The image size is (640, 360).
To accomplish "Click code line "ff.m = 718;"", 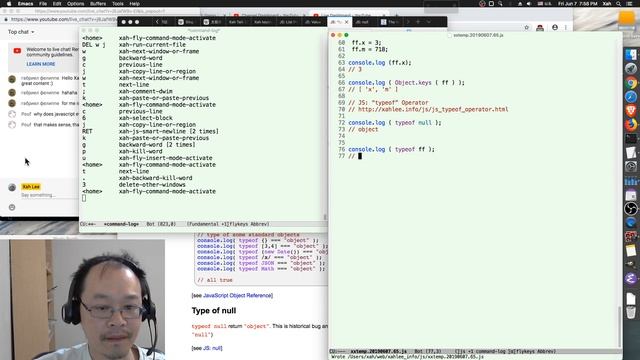I will click(x=369, y=49).
